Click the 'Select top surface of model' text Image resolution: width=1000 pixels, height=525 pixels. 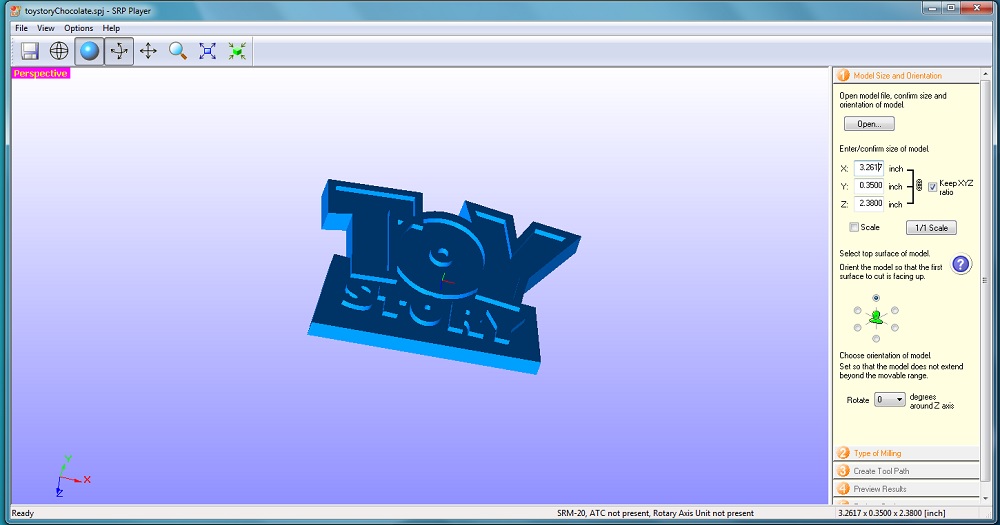coord(885,253)
